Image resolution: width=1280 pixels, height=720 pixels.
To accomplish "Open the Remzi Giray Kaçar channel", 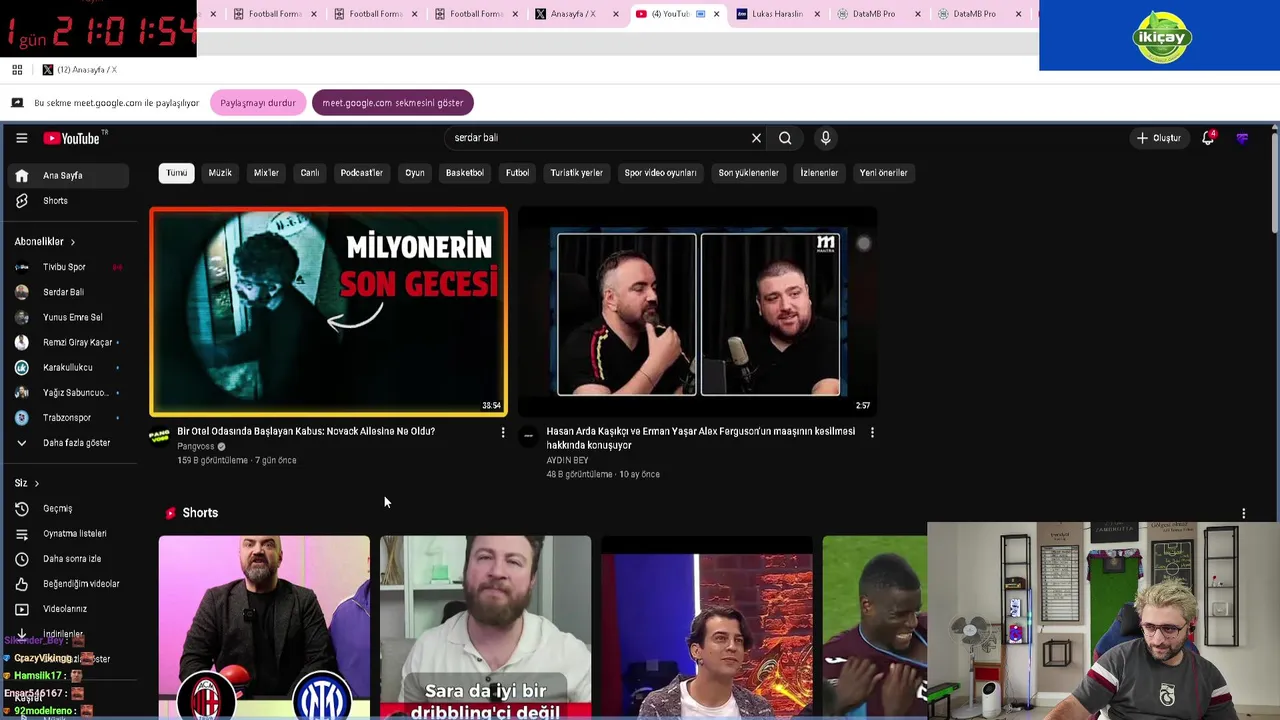I will tap(68, 342).
